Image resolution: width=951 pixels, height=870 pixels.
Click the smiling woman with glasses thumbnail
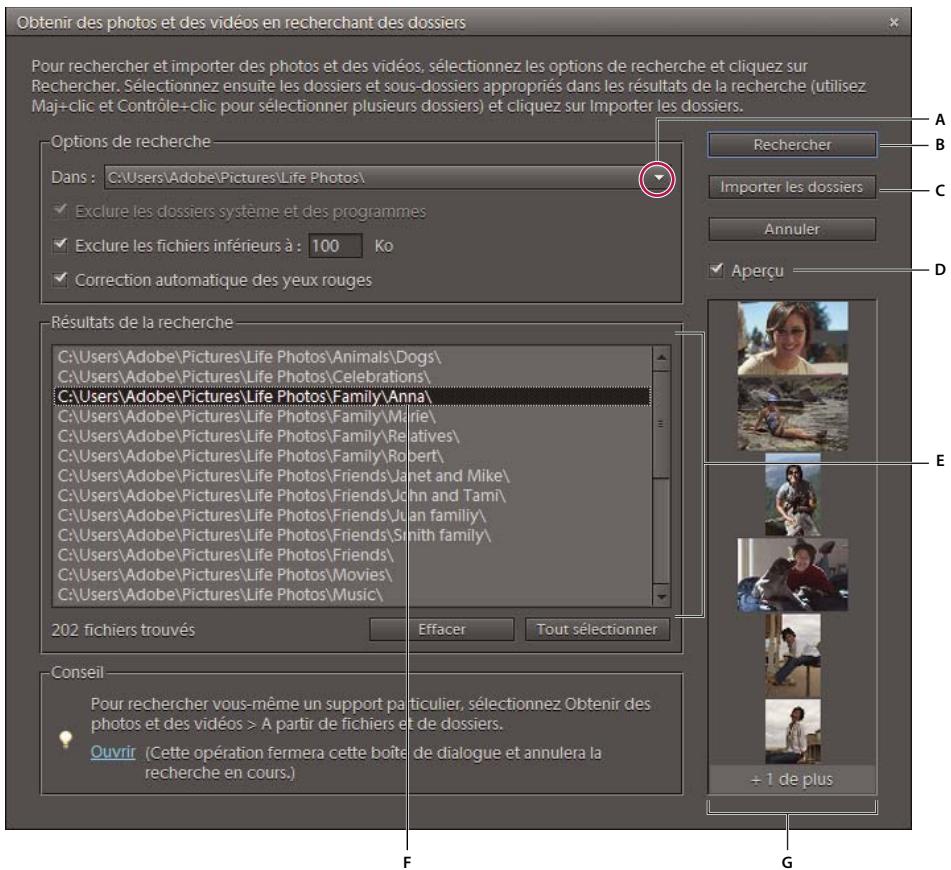coord(793,339)
